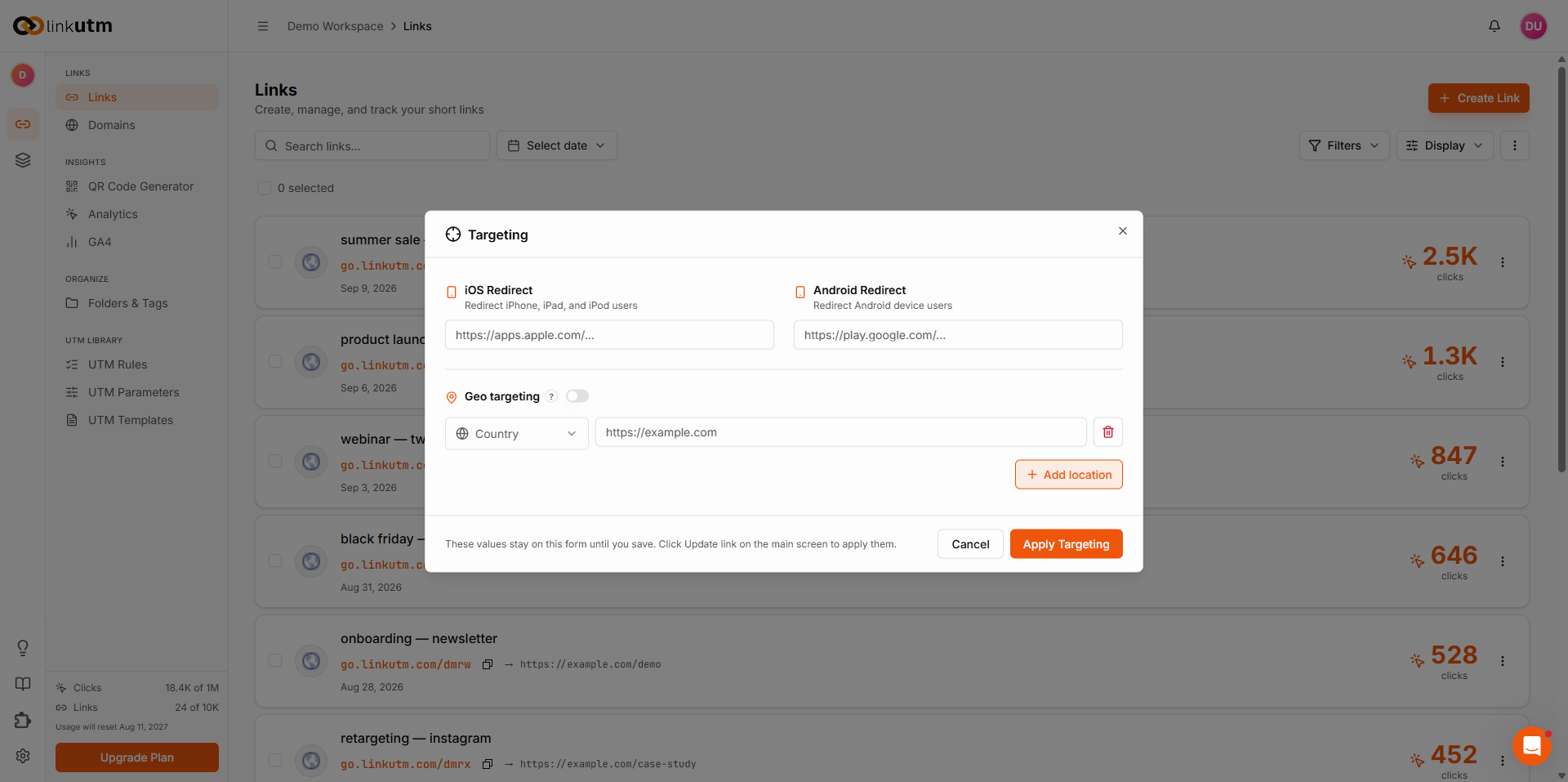Click the Upgrade Plan button
Viewport: 1568px width, 782px height.
click(x=137, y=757)
